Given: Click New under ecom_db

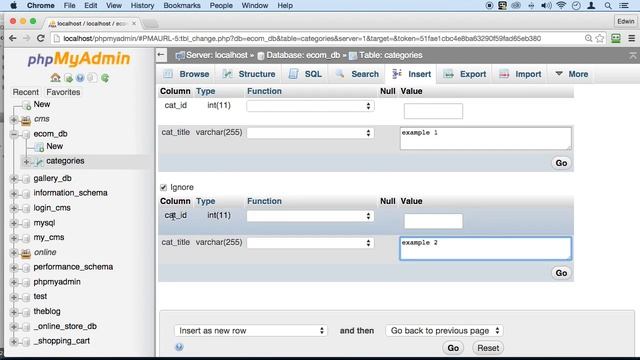Looking at the screenshot, I should coord(54,146).
